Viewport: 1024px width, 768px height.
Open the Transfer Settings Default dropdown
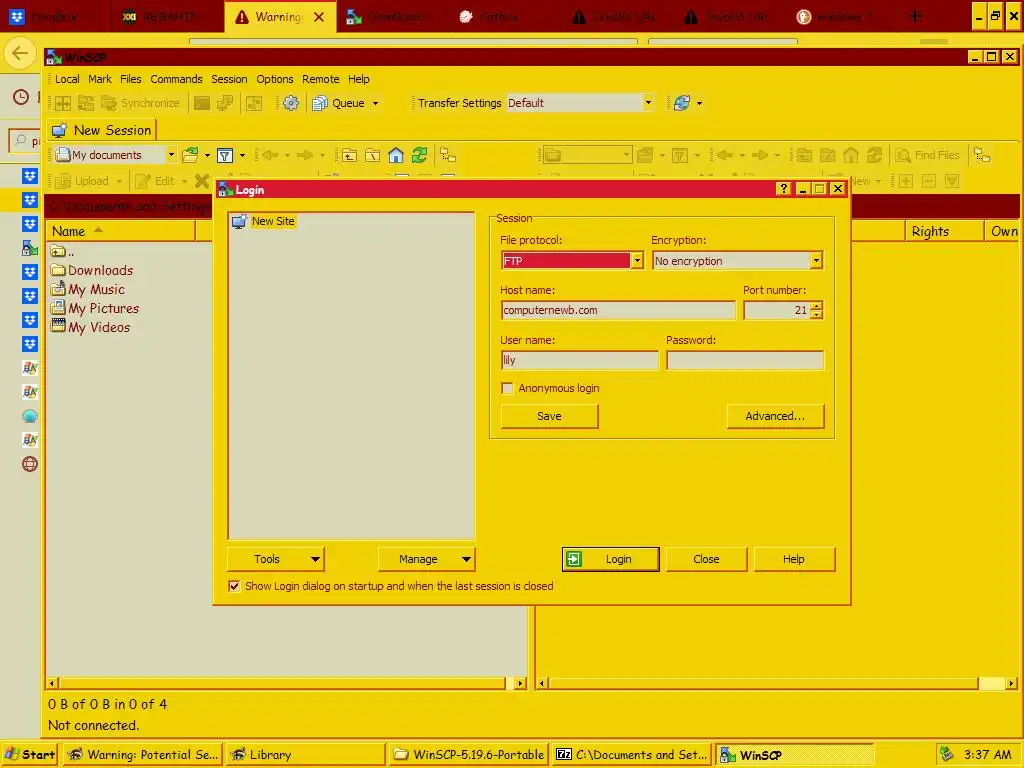(x=648, y=103)
